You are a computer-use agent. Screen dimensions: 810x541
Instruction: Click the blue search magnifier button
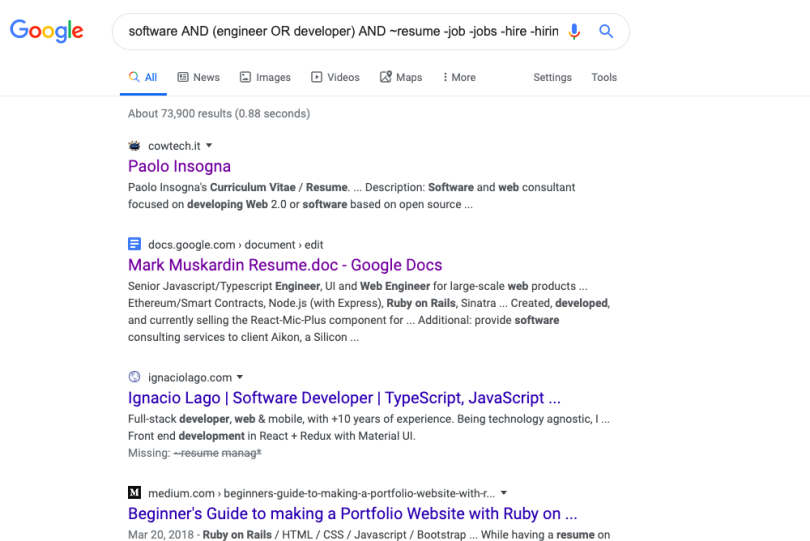tap(606, 32)
